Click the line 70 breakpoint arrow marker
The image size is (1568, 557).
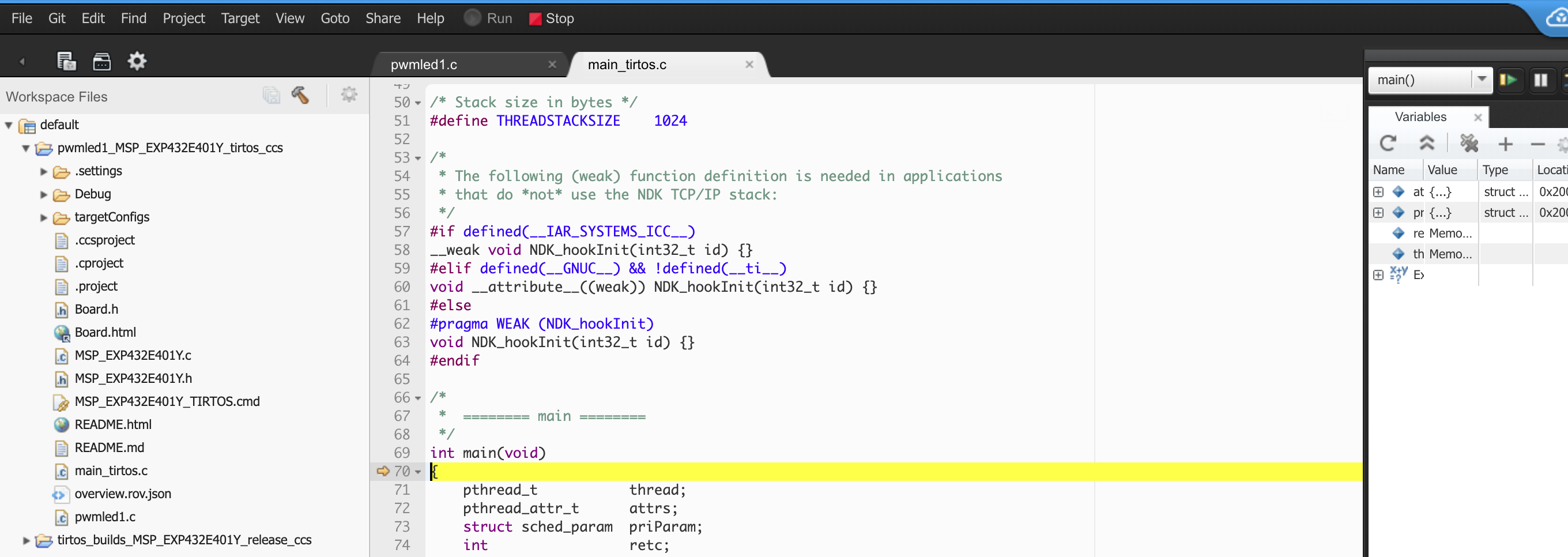click(x=383, y=471)
